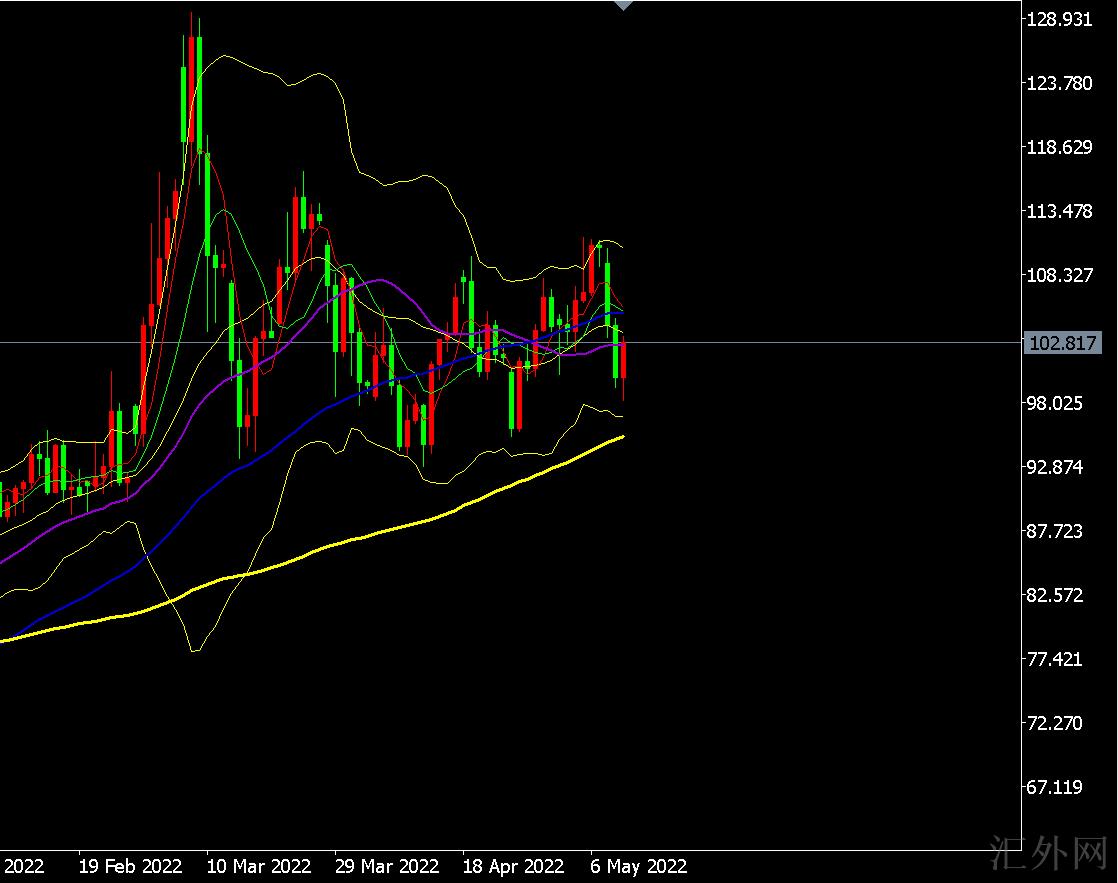This screenshot has width=1118, height=883.
Task: Select the most recent red candlestick
Action: (x=623, y=360)
